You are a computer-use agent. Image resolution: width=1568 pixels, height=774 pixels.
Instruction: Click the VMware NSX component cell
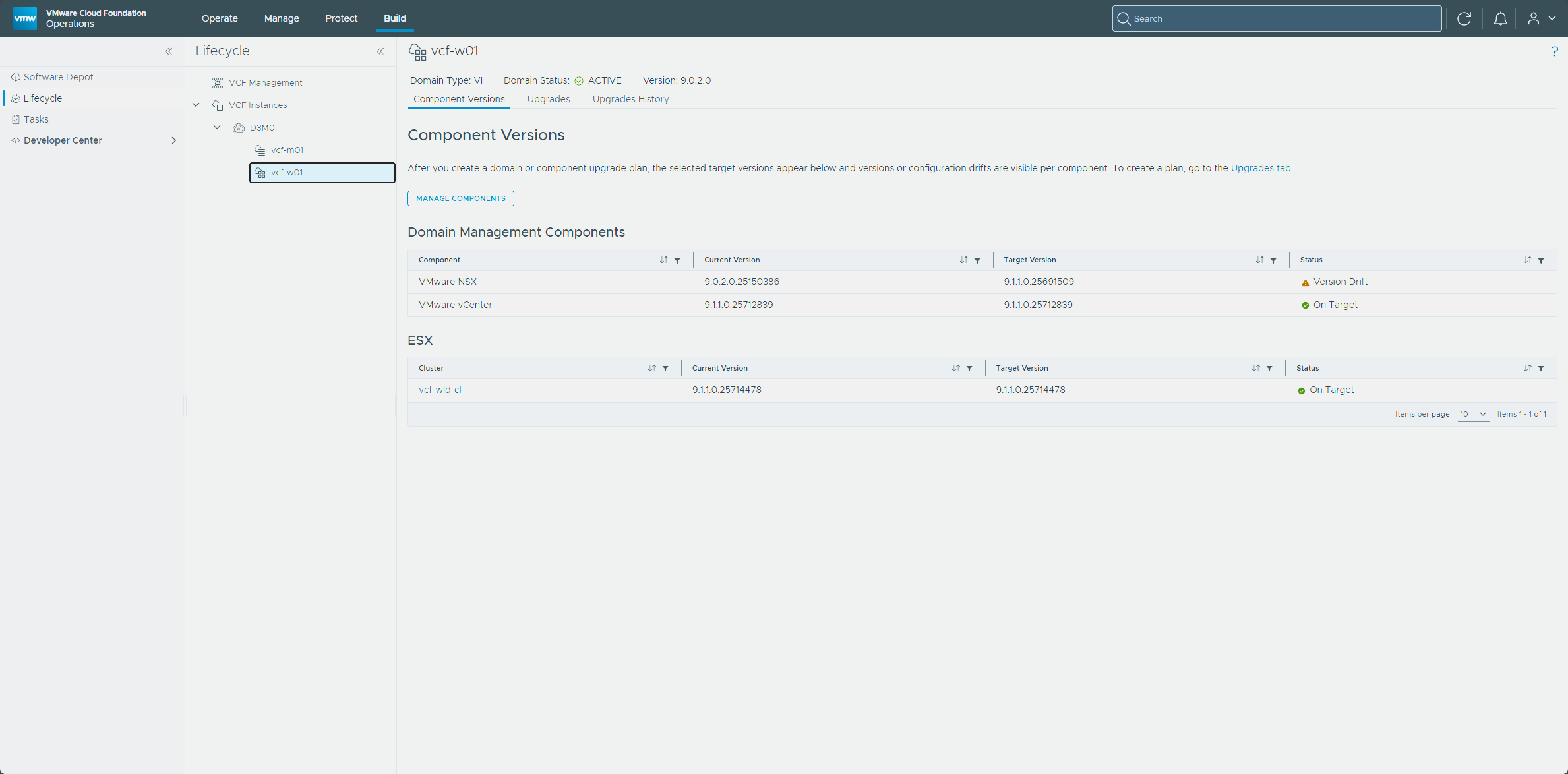[x=448, y=282]
